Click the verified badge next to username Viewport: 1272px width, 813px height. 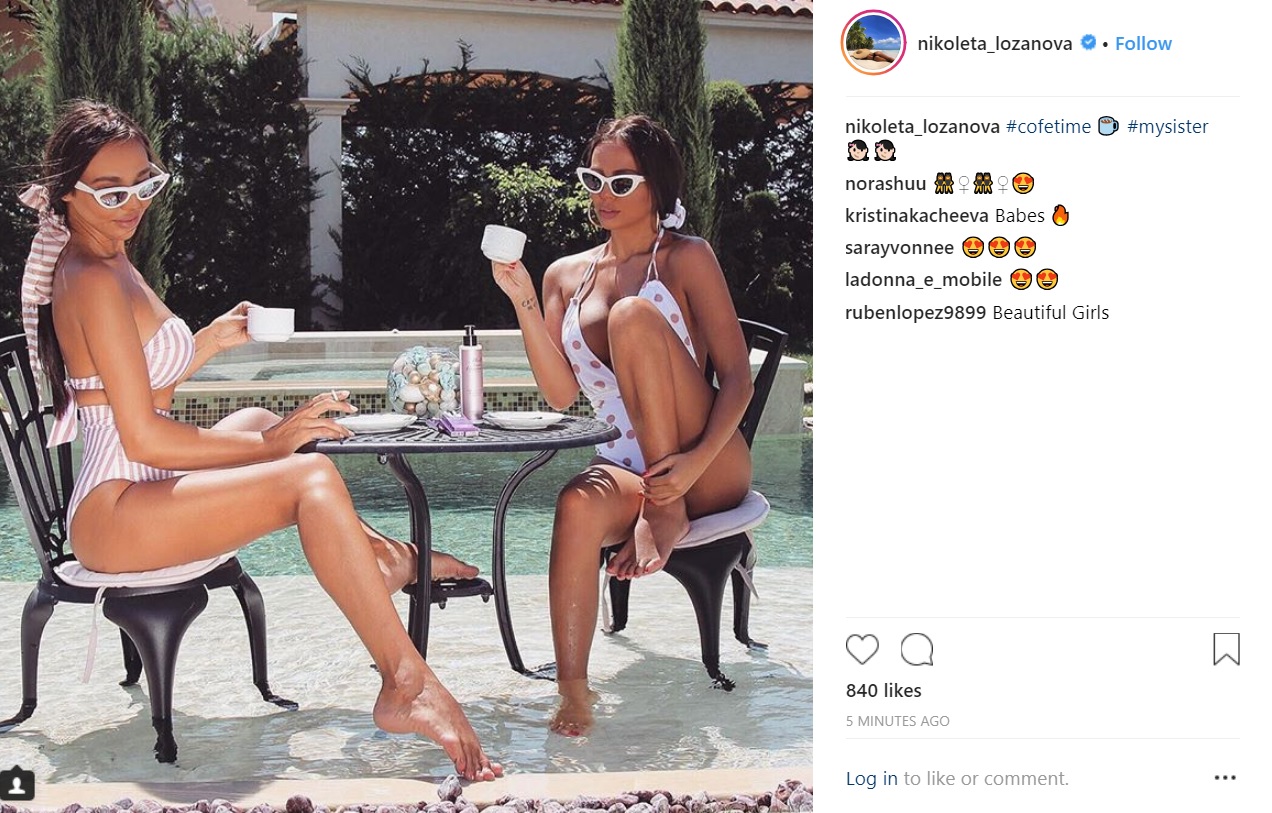[x=1088, y=43]
